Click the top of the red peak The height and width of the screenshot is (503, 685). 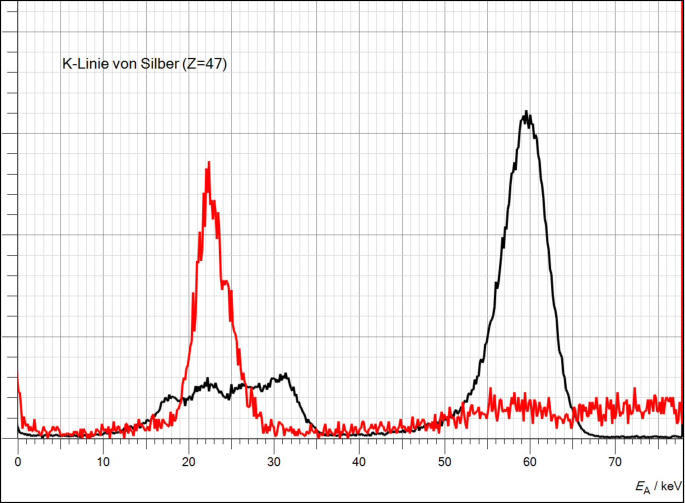click(208, 164)
